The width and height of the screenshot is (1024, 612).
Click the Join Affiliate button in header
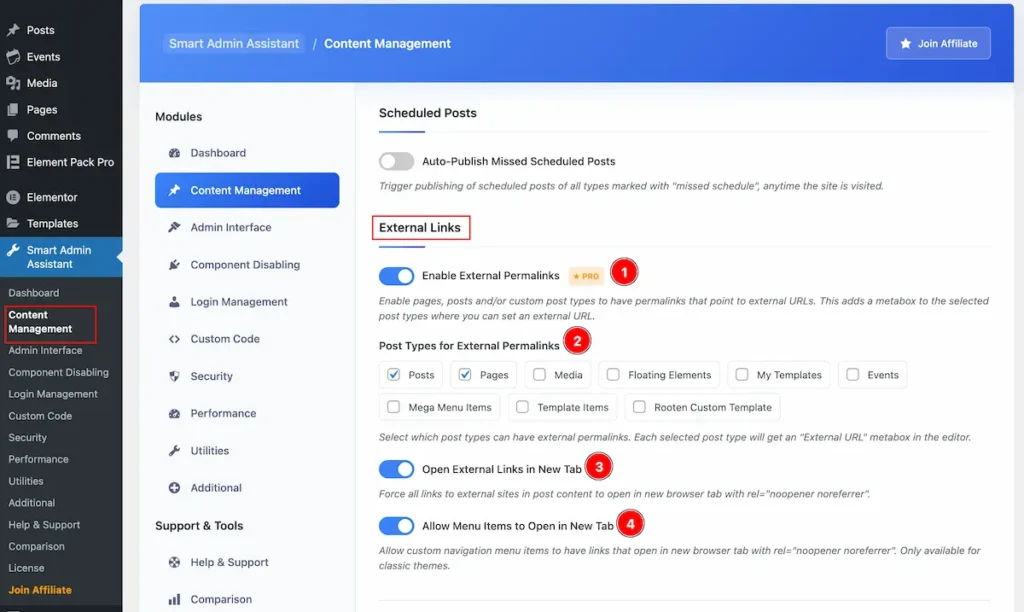(x=938, y=43)
